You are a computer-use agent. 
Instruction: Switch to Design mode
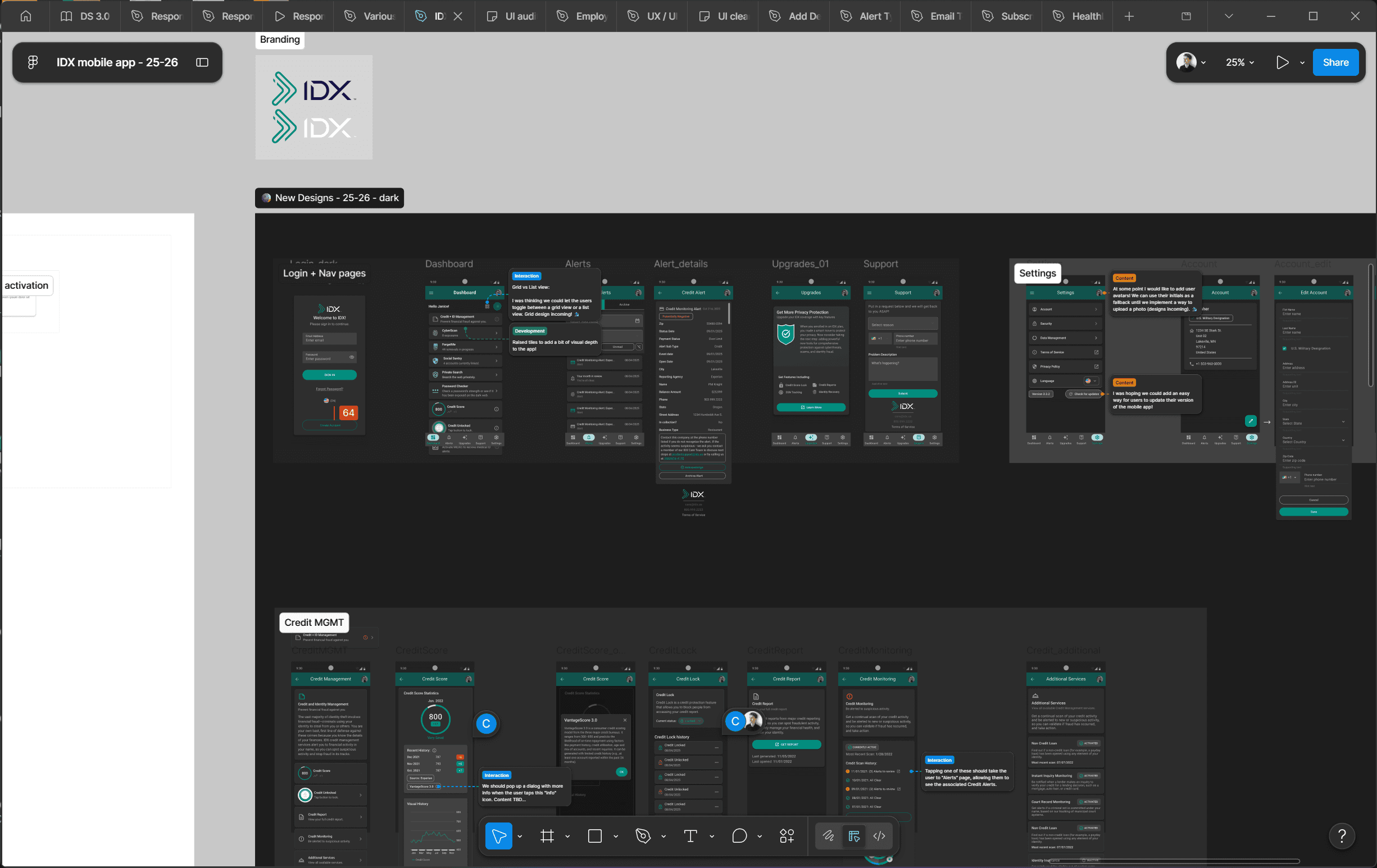pos(854,836)
